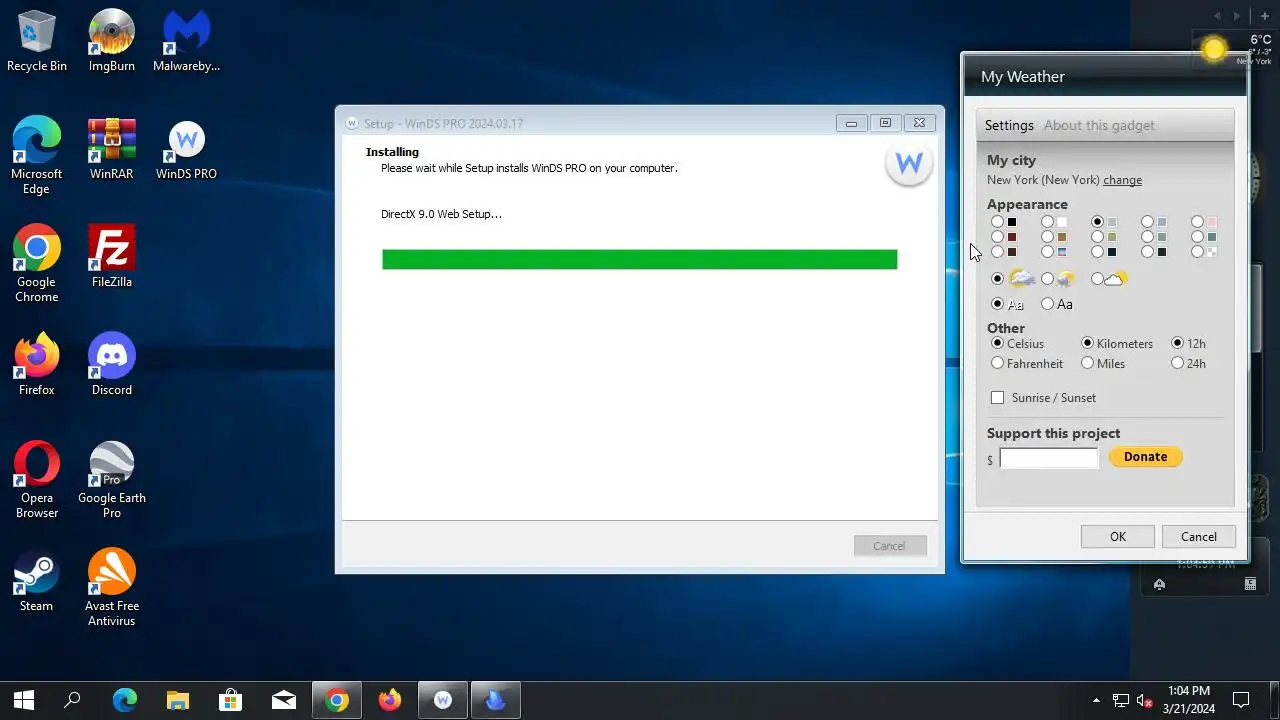1280x720 pixels.
Task: Launch Opera Browser desktop icon
Action: click(37, 479)
